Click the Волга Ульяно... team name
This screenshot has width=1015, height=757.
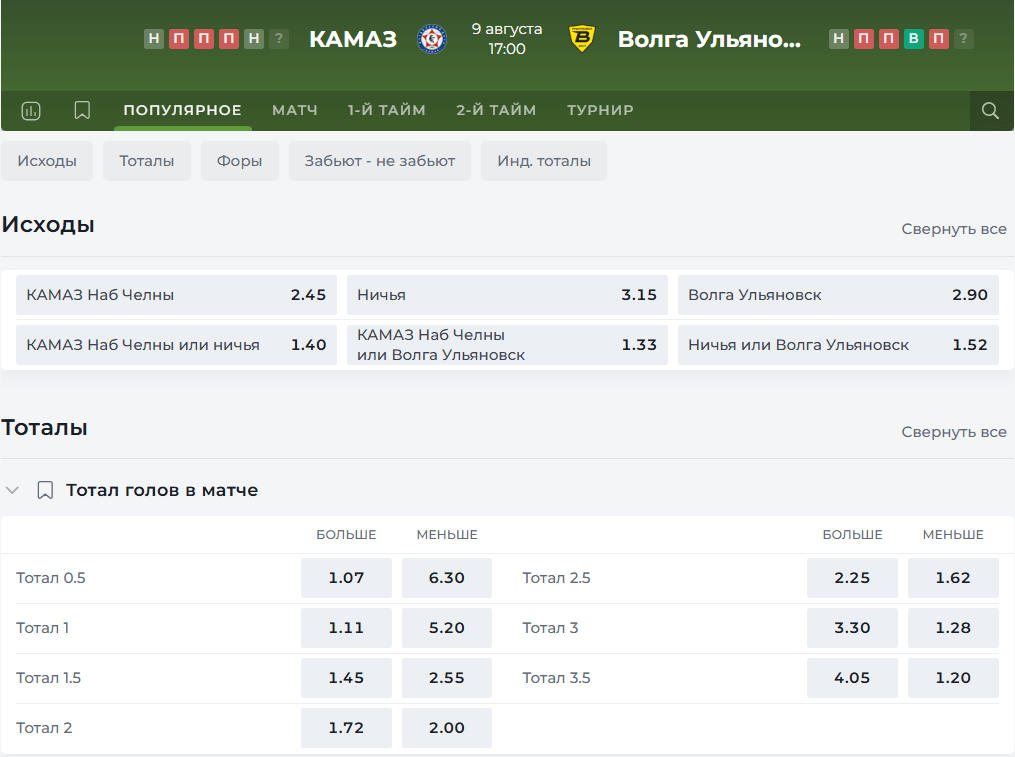pos(709,40)
